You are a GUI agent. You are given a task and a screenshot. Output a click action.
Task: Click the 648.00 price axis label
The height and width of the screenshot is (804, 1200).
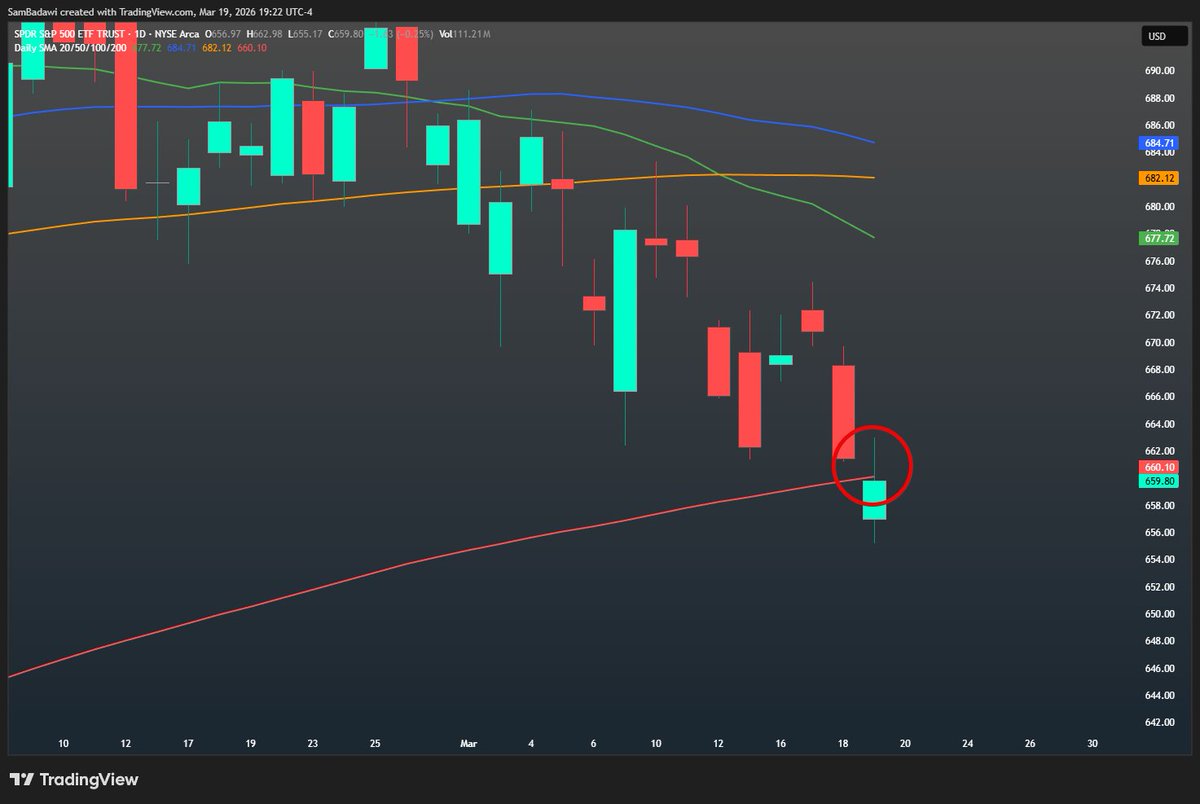[x=1159, y=641]
